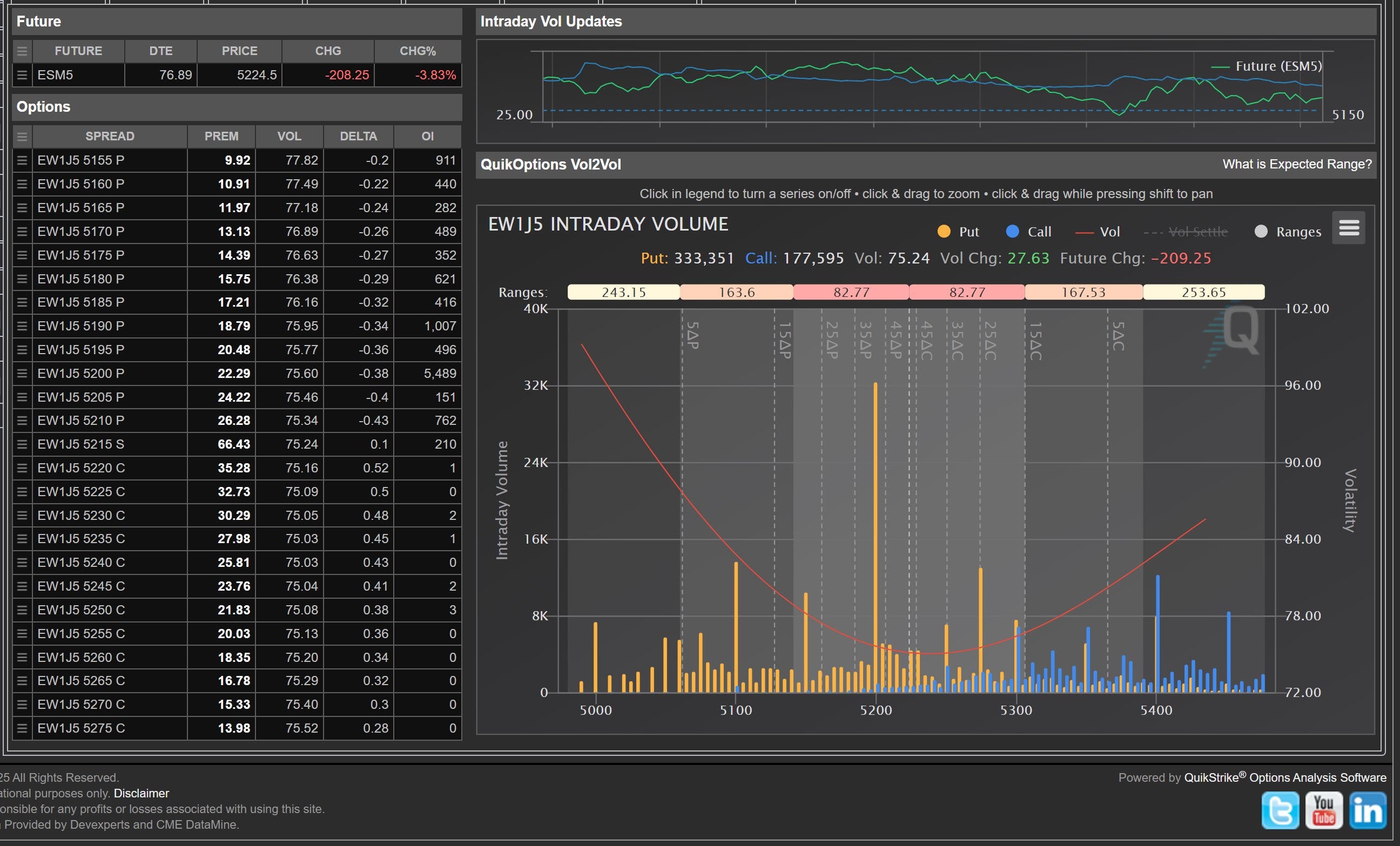Viewport: 1400px width, 846px height.
Task: Open row menu for EW1J5 5165 P
Action: coord(22,208)
